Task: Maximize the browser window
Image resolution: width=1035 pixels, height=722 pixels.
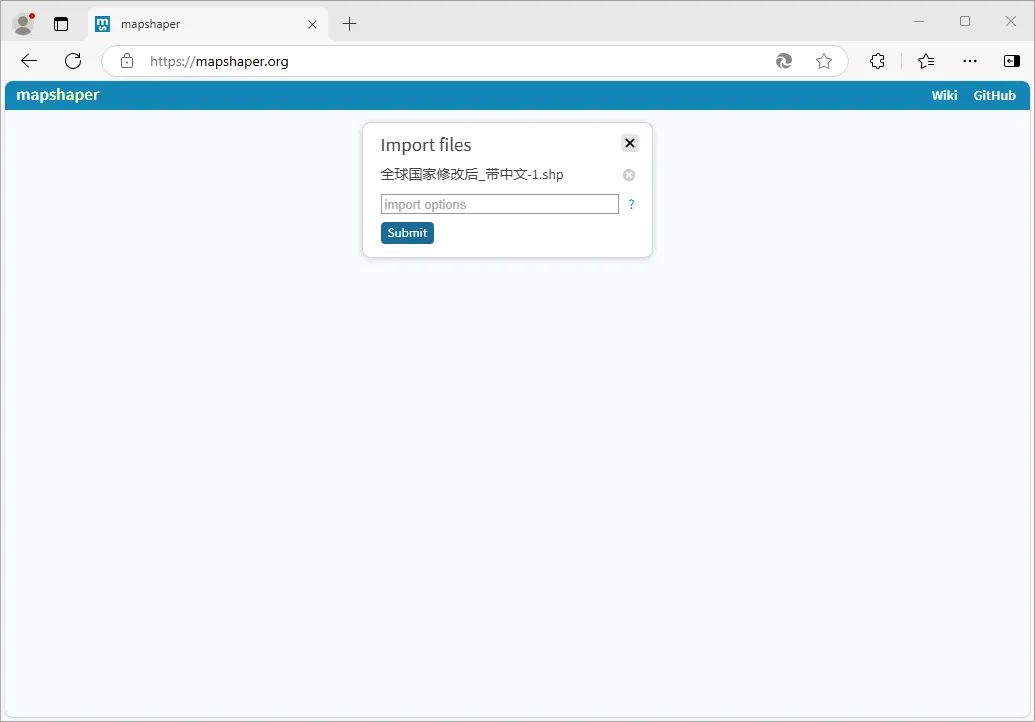Action: click(964, 22)
